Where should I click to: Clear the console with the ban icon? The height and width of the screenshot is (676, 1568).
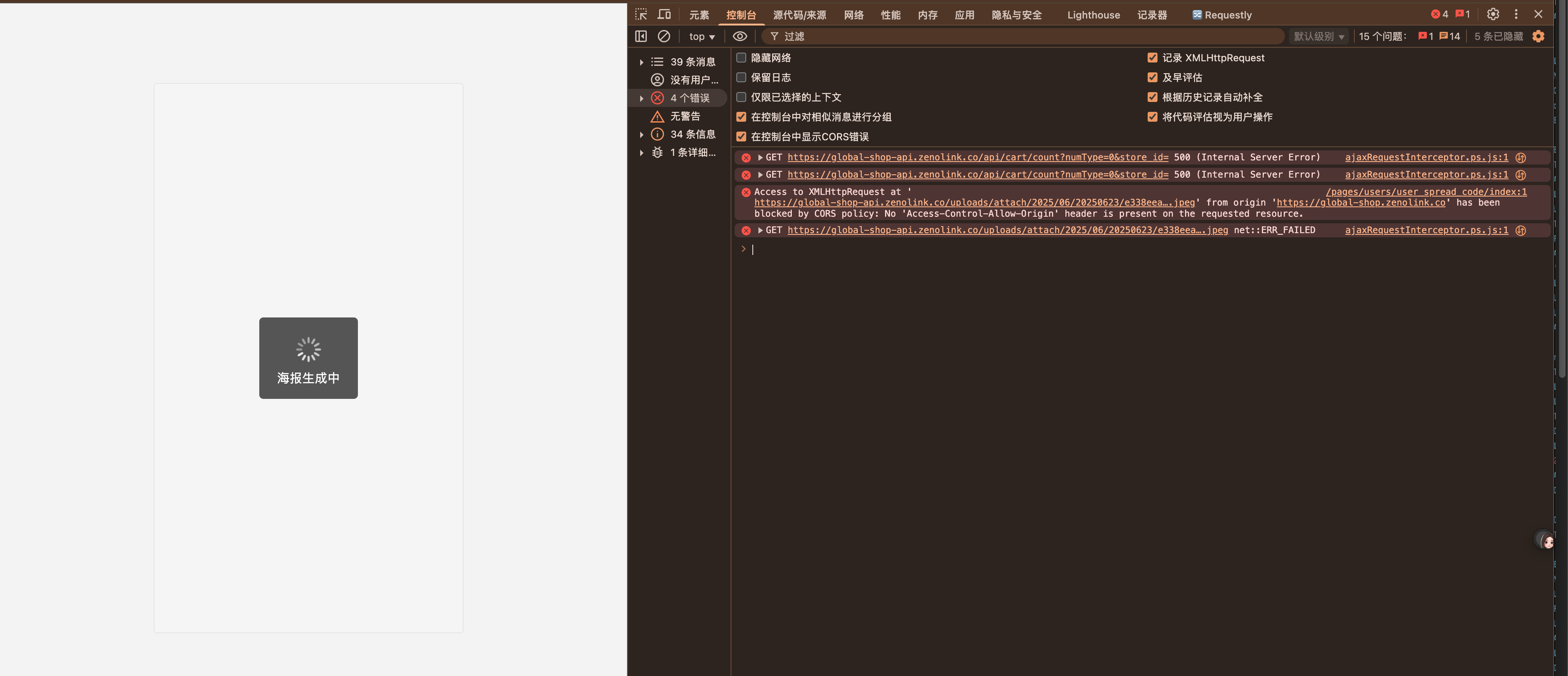[x=664, y=37]
